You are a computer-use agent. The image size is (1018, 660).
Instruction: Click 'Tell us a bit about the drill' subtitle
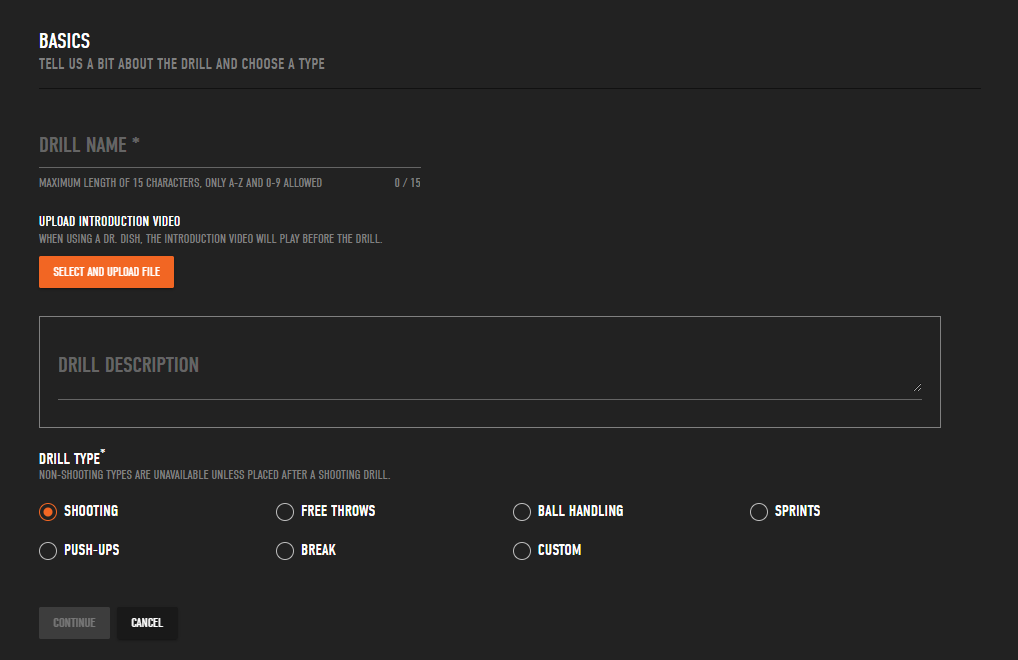coord(182,64)
